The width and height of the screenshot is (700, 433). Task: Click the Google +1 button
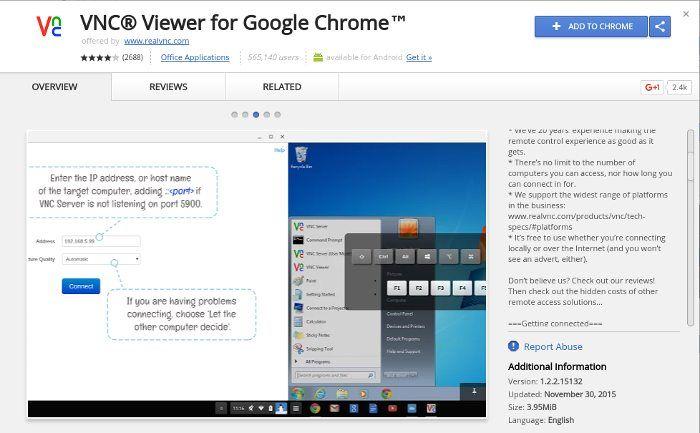pyautogui.click(x=653, y=88)
